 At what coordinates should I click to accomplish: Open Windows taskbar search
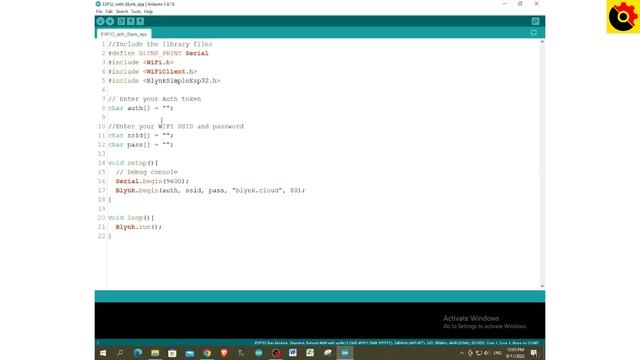click(120, 353)
